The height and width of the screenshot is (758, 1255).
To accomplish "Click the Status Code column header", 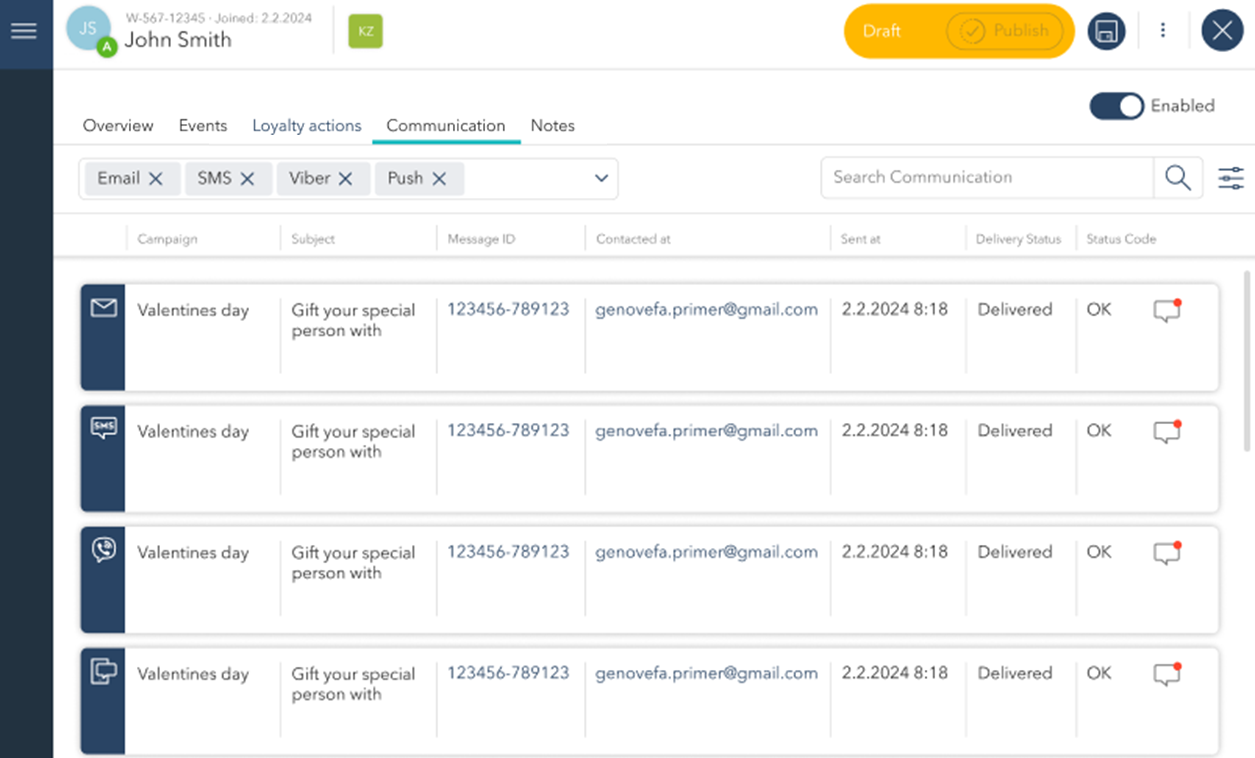I will pyautogui.click(x=1121, y=240).
